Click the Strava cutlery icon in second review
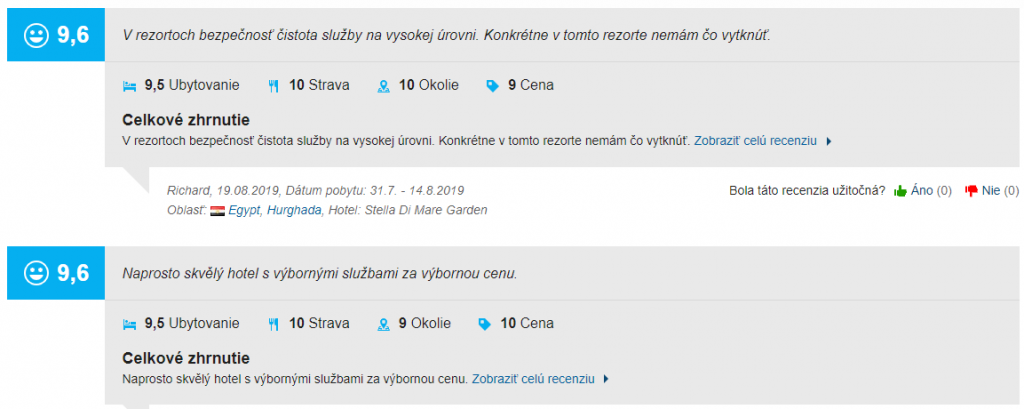The width and height of the screenshot is (1024, 409). pos(273,324)
